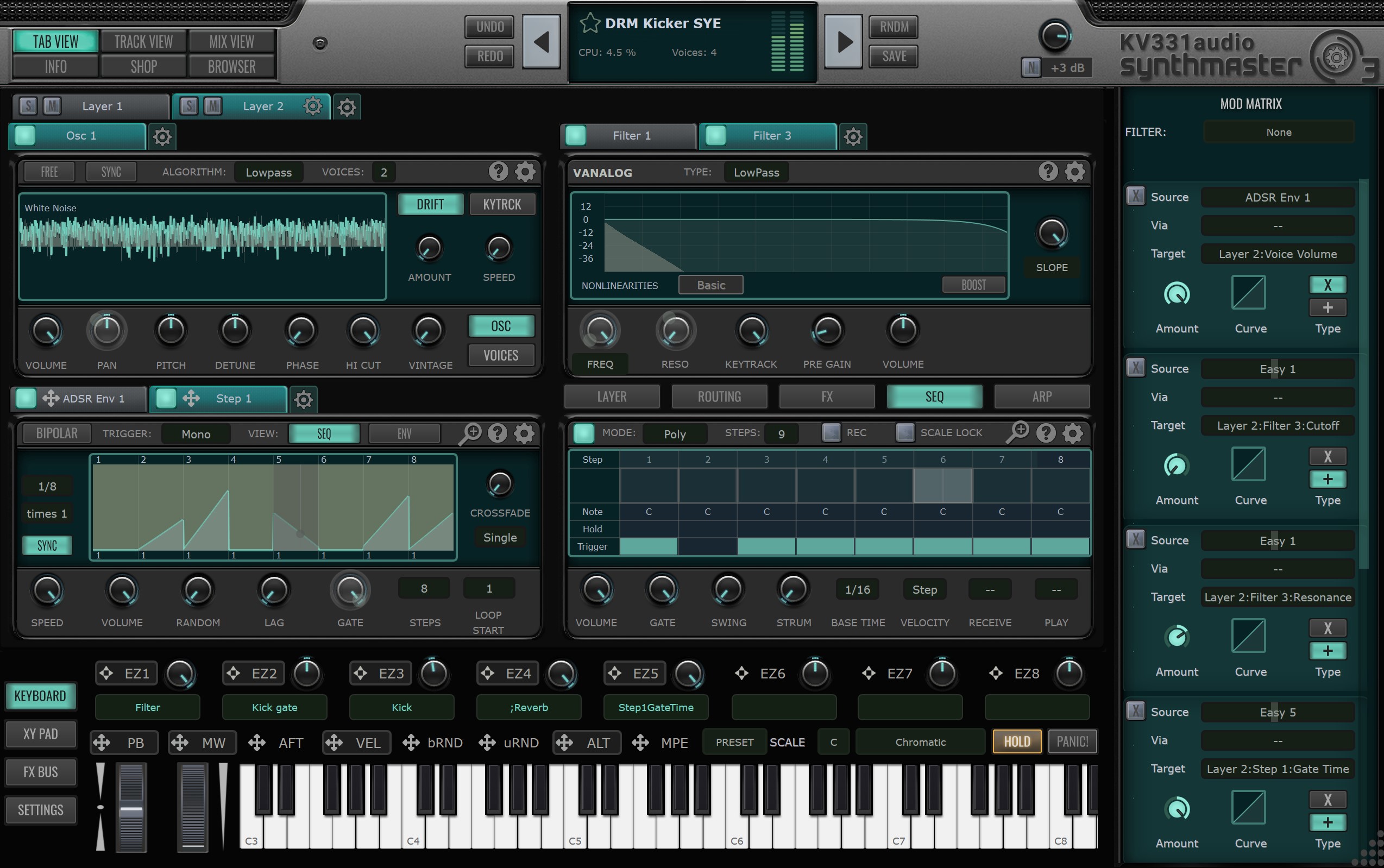Open the oscillator panel help question mark
This screenshot has height=868, width=1384.
(498, 171)
